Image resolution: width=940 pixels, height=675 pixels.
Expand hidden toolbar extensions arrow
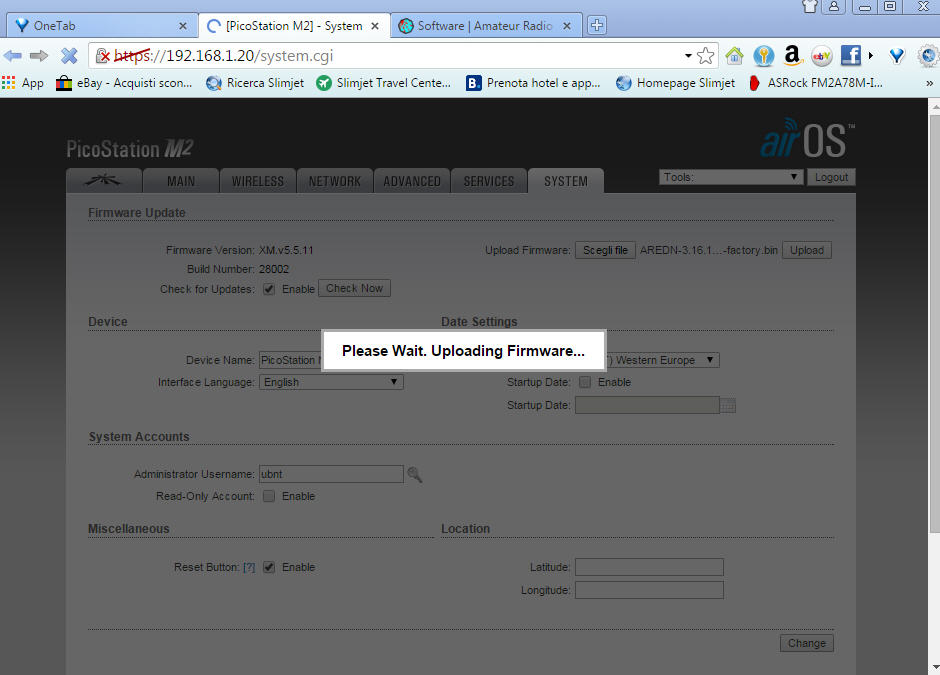pyautogui.click(x=871, y=56)
